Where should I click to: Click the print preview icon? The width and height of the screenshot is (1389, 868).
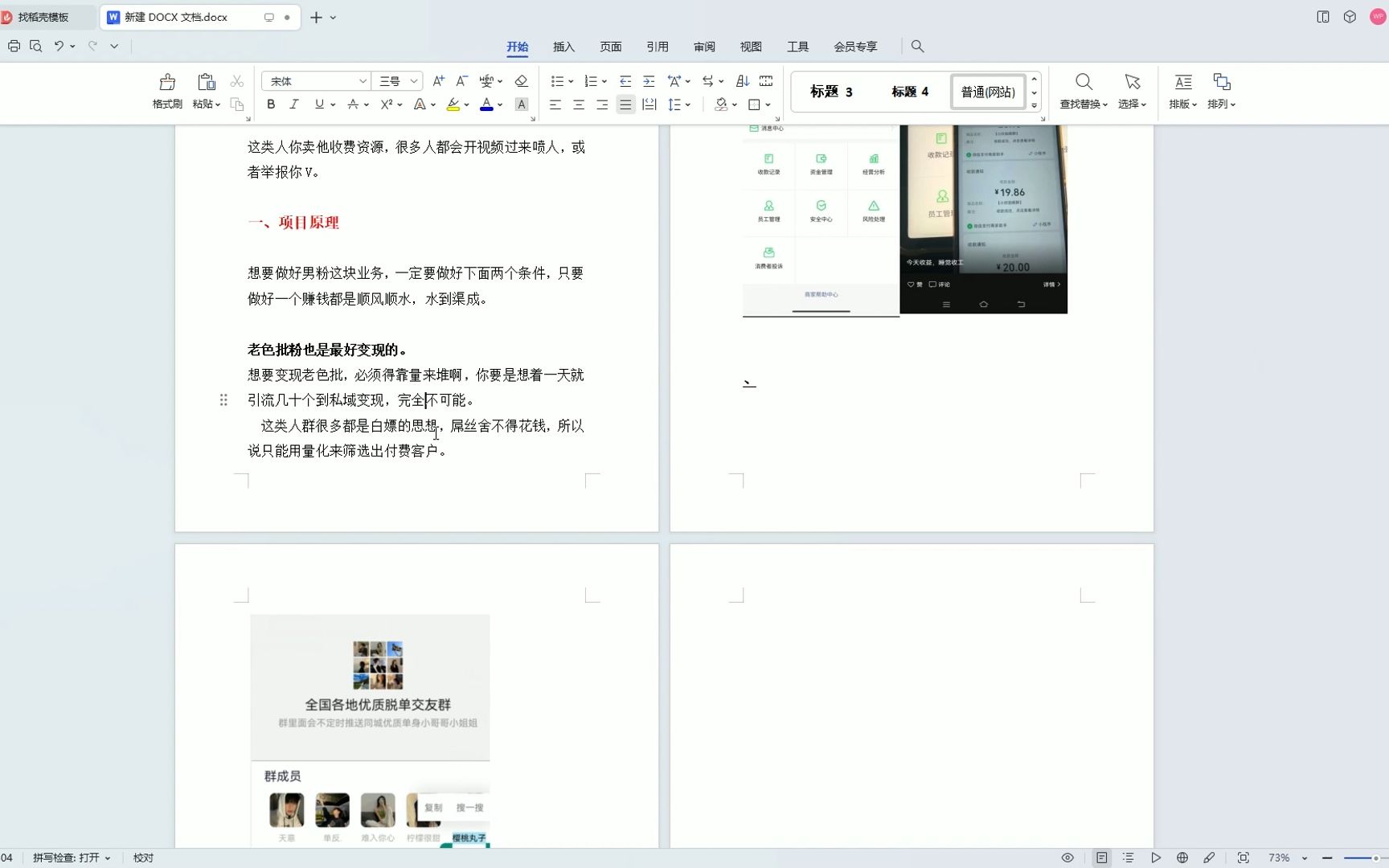click(x=35, y=46)
